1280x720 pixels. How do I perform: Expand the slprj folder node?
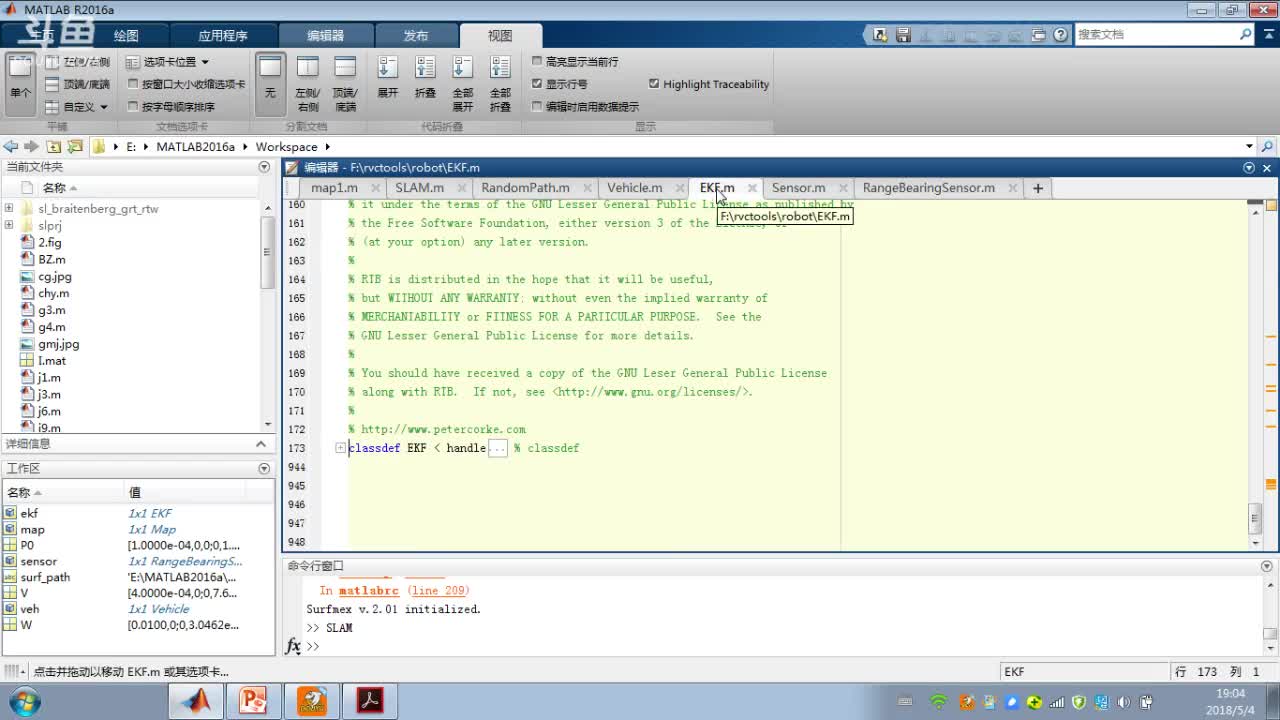[x=9, y=226]
